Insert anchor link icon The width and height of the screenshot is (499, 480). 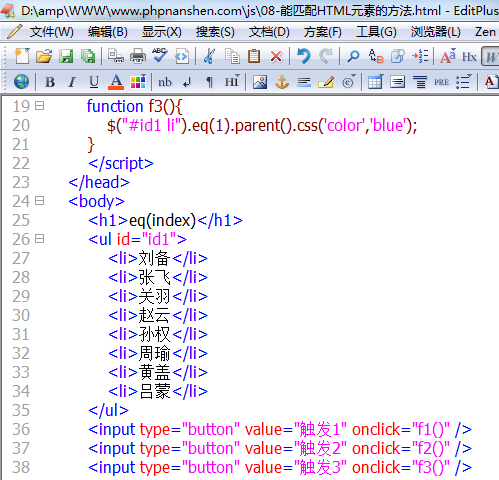[x=282, y=82]
